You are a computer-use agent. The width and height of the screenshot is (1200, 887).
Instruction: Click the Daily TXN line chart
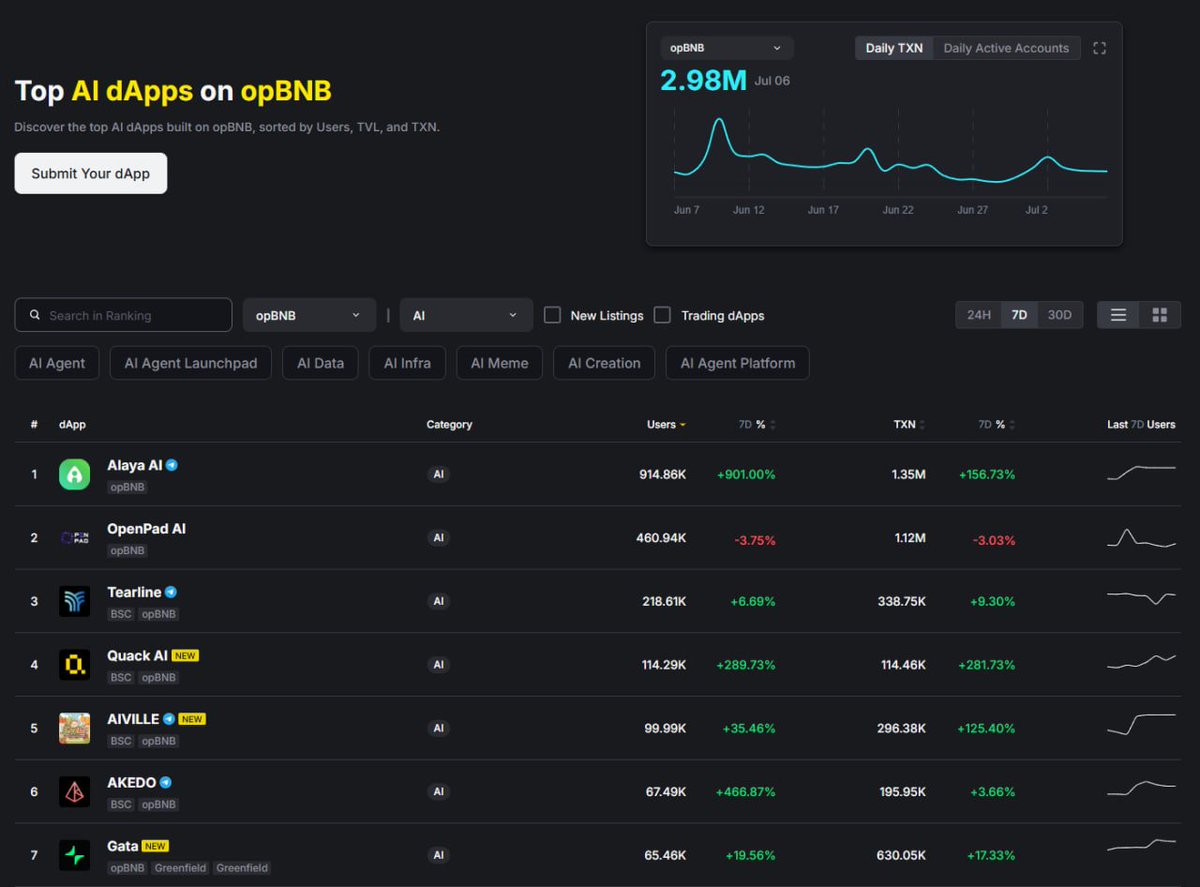(x=890, y=152)
